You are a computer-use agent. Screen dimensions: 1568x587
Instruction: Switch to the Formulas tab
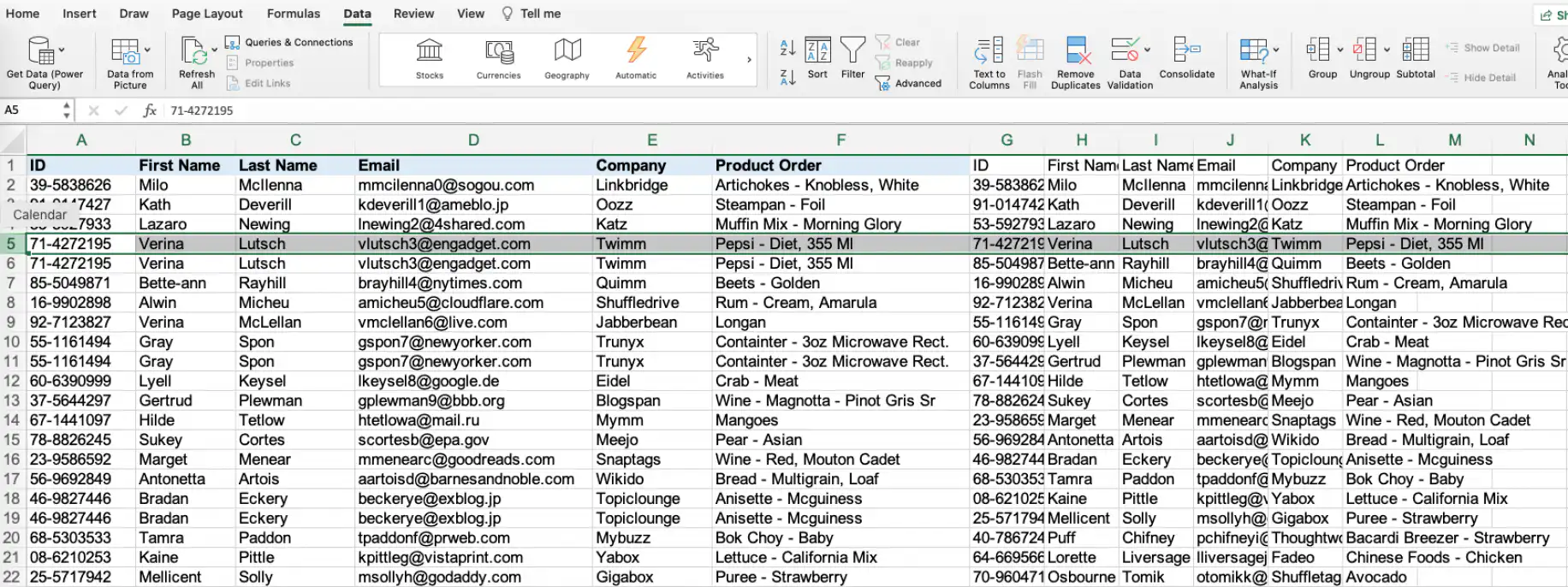[x=294, y=14]
